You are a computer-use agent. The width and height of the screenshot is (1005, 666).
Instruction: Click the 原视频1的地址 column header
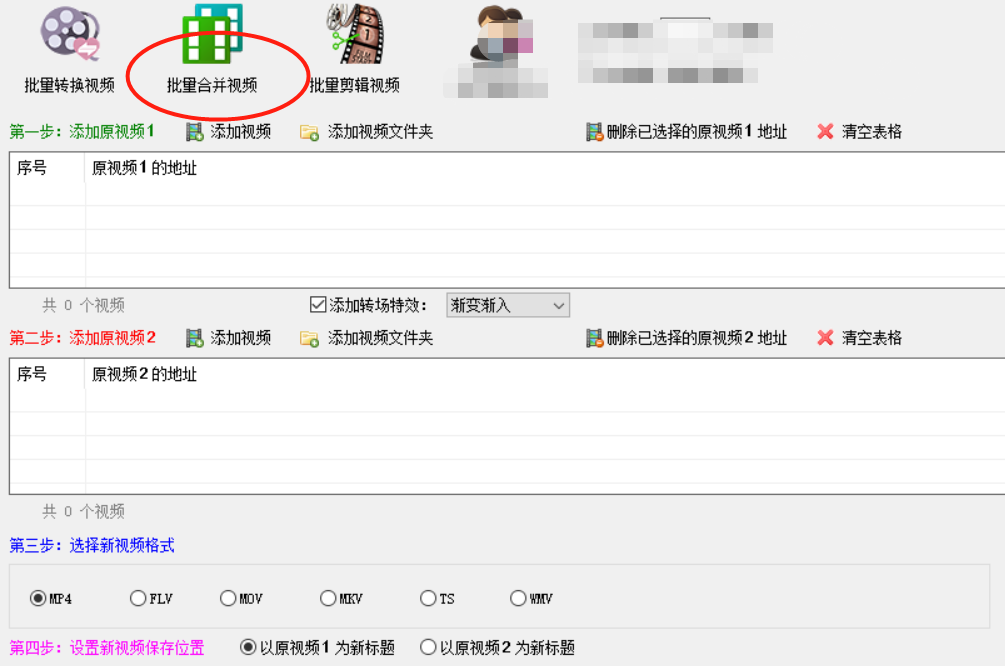[x=144, y=168]
